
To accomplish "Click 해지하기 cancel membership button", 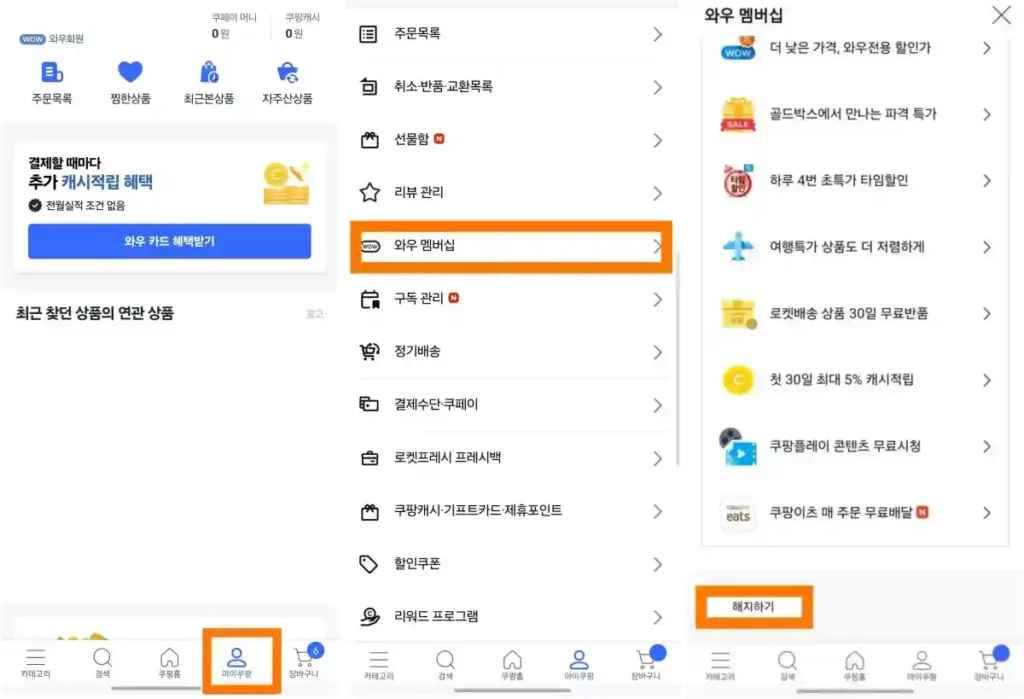I will (754, 607).
